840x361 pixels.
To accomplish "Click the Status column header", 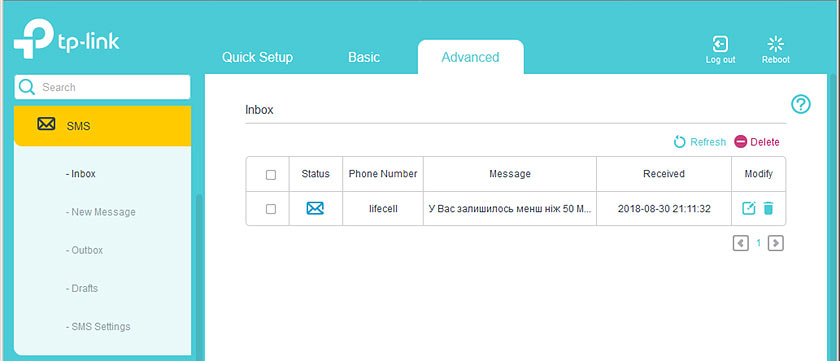I will click(x=316, y=174).
